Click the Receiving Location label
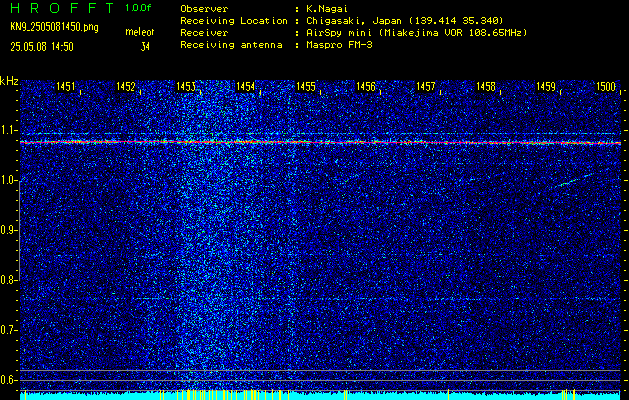 pyautogui.click(x=234, y=20)
